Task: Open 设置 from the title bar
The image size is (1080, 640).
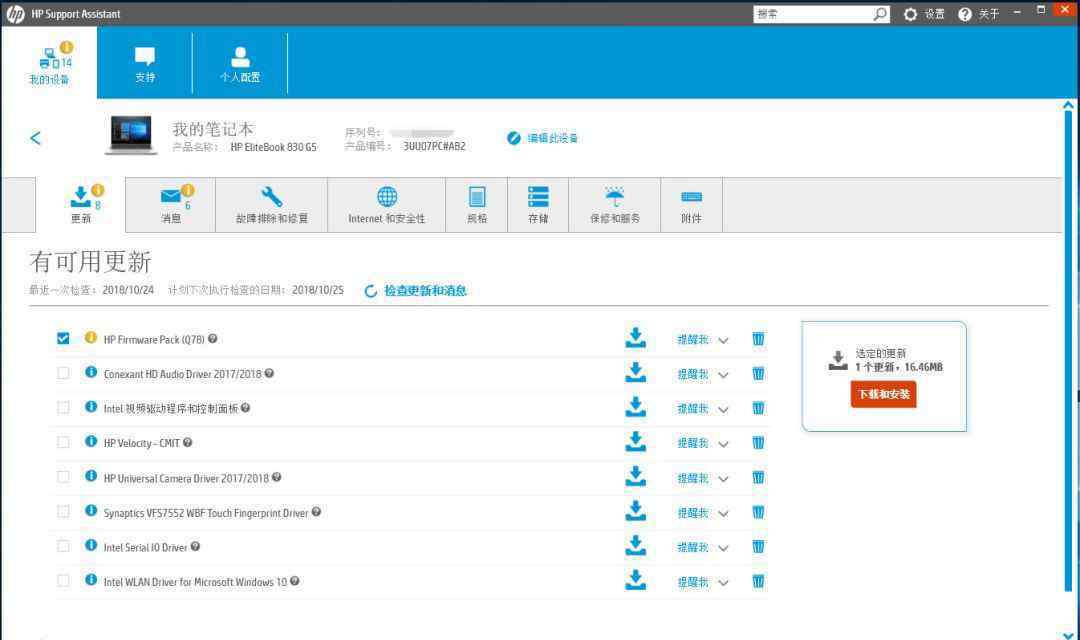Action: 924,14
